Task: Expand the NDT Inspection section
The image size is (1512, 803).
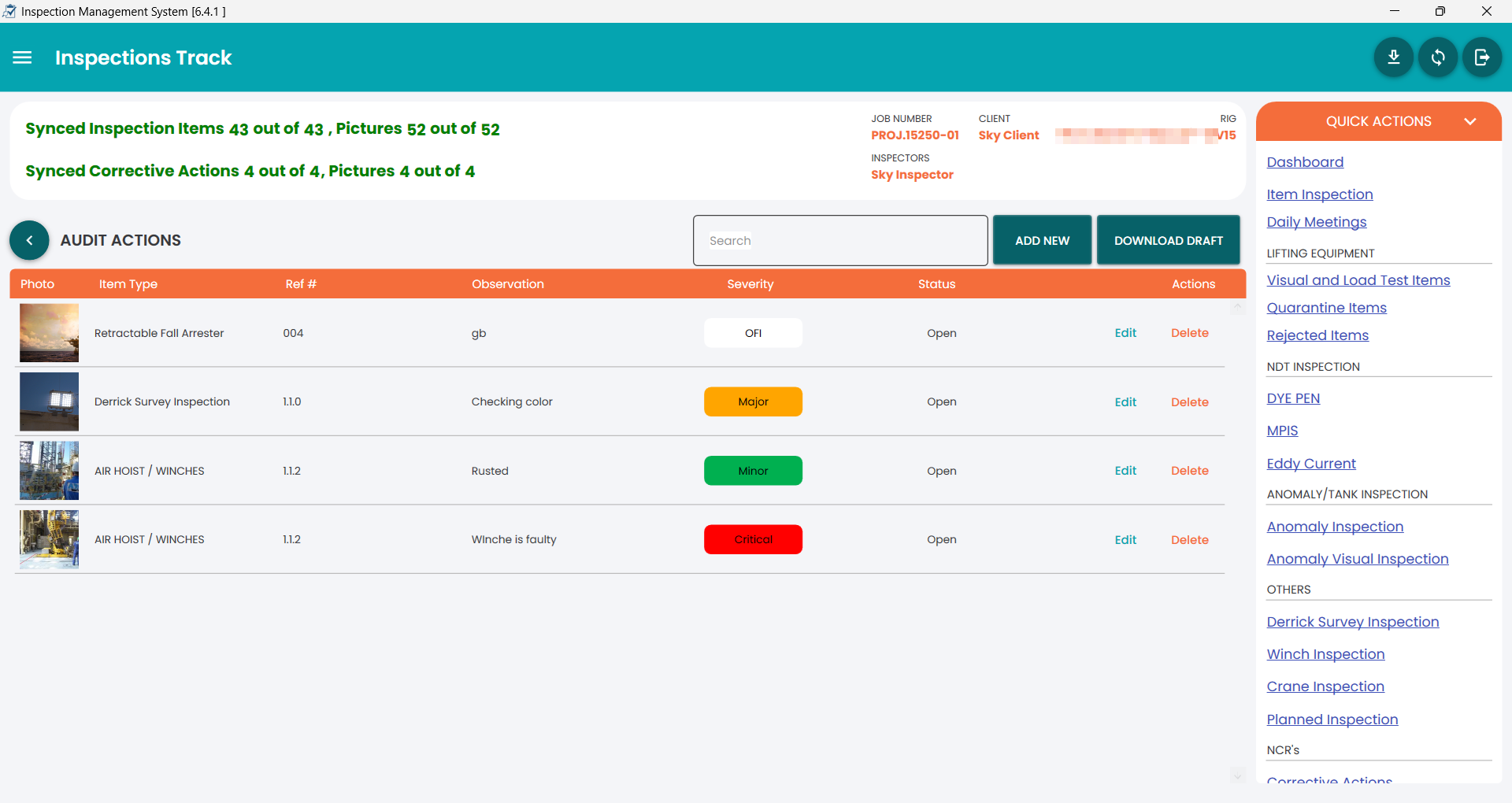Action: coord(1314,366)
